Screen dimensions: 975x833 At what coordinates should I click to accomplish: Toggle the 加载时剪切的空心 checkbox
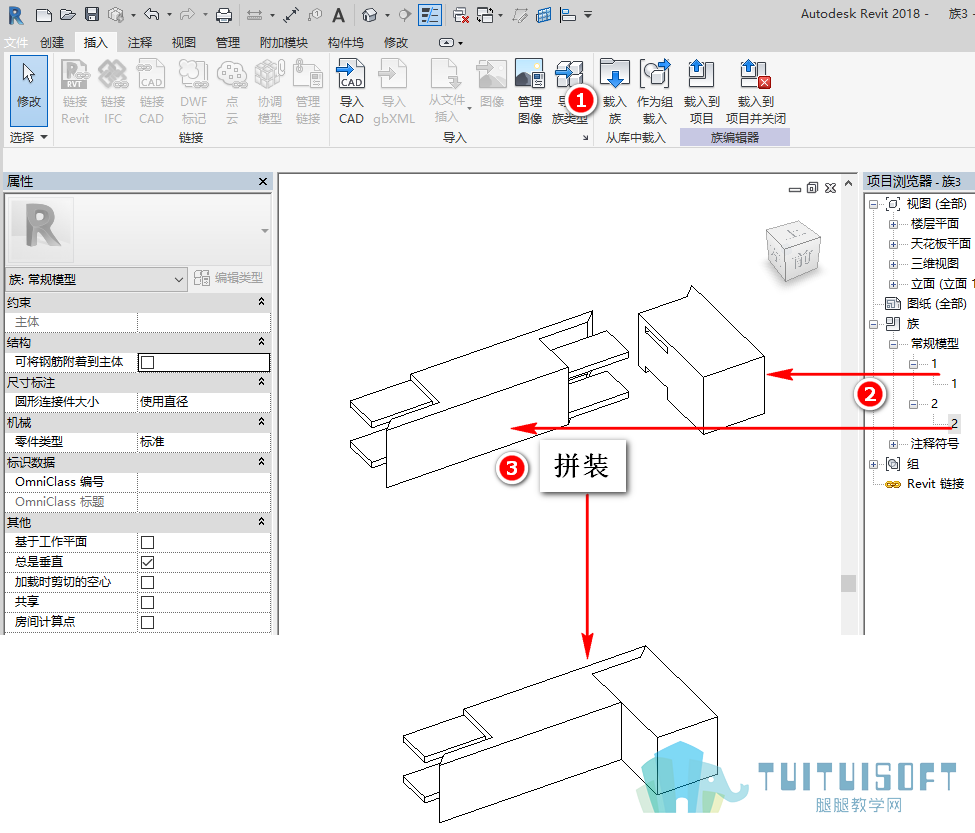tap(147, 582)
